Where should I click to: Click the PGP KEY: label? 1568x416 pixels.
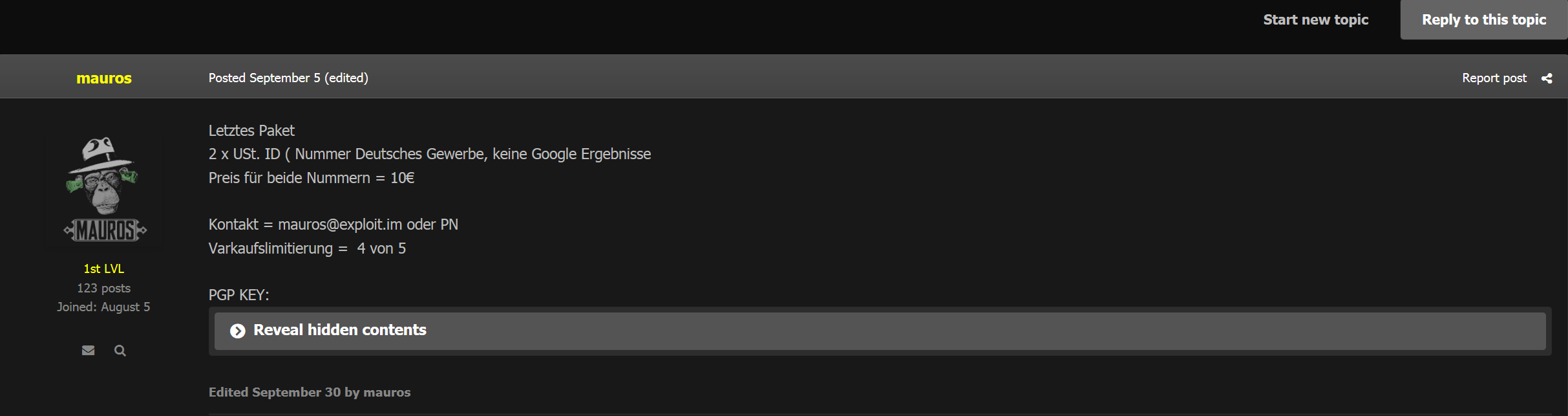(239, 295)
